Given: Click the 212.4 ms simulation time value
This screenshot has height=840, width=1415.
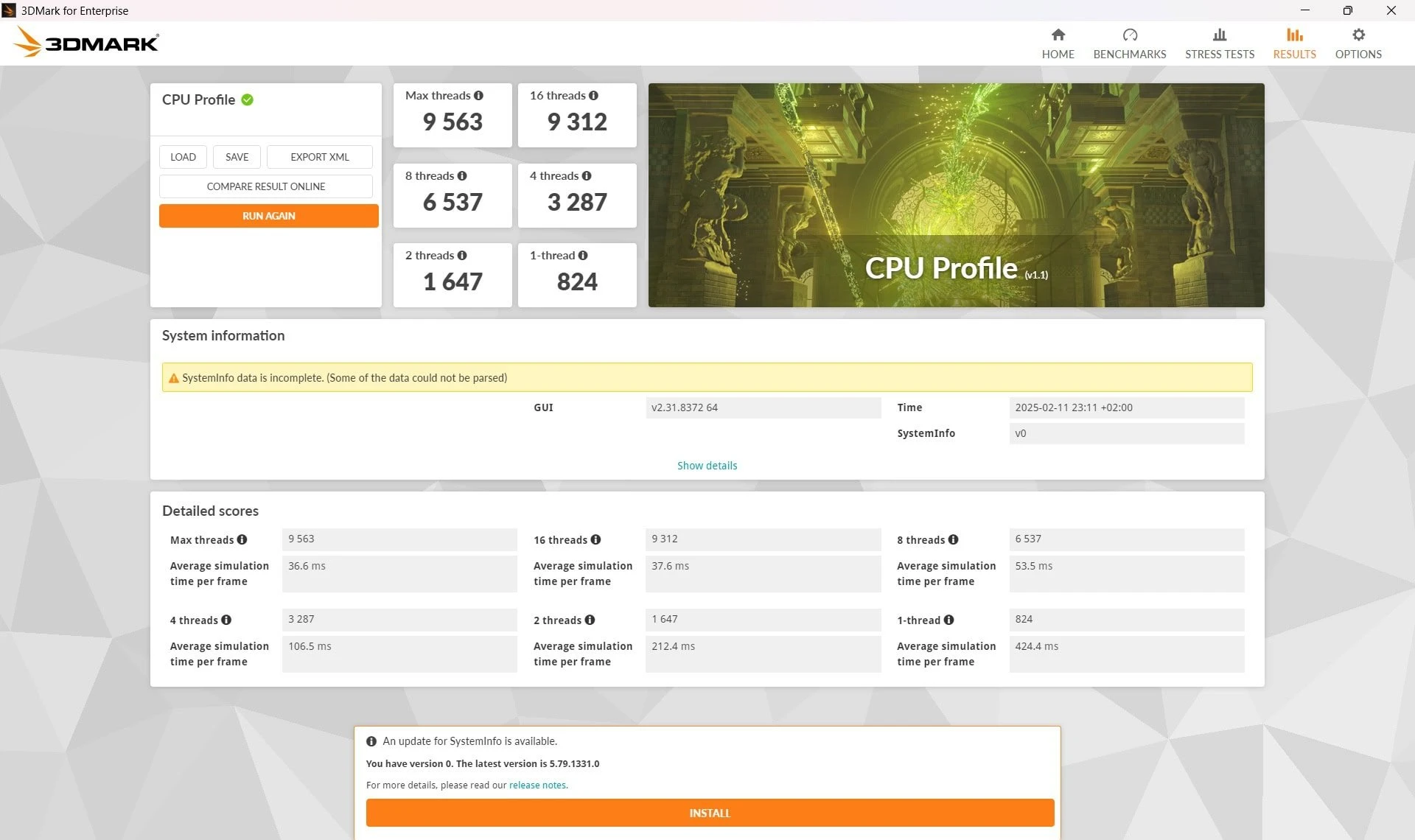Looking at the screenshot, I should click(x=764, y=654).
